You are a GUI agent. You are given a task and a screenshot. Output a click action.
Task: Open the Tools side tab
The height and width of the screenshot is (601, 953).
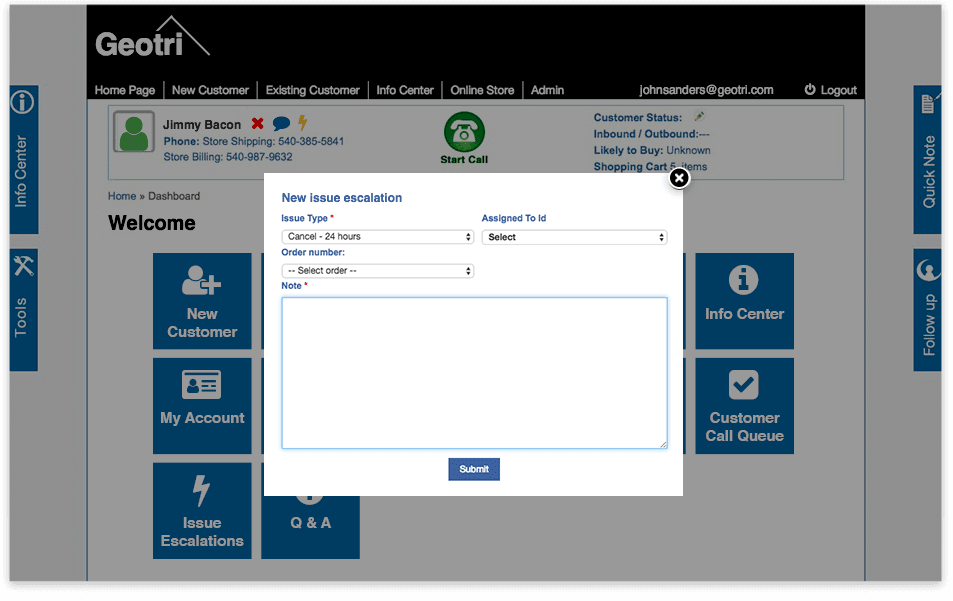[24, 309]
